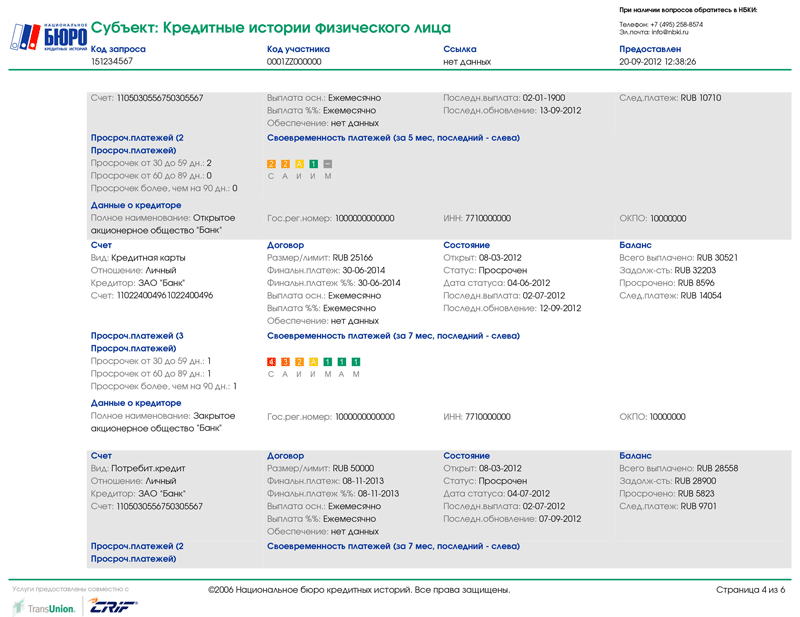Click the 'Предоставлен' header
The height and width of the screenshot is (617, 800).
click(x=650, y=49)
